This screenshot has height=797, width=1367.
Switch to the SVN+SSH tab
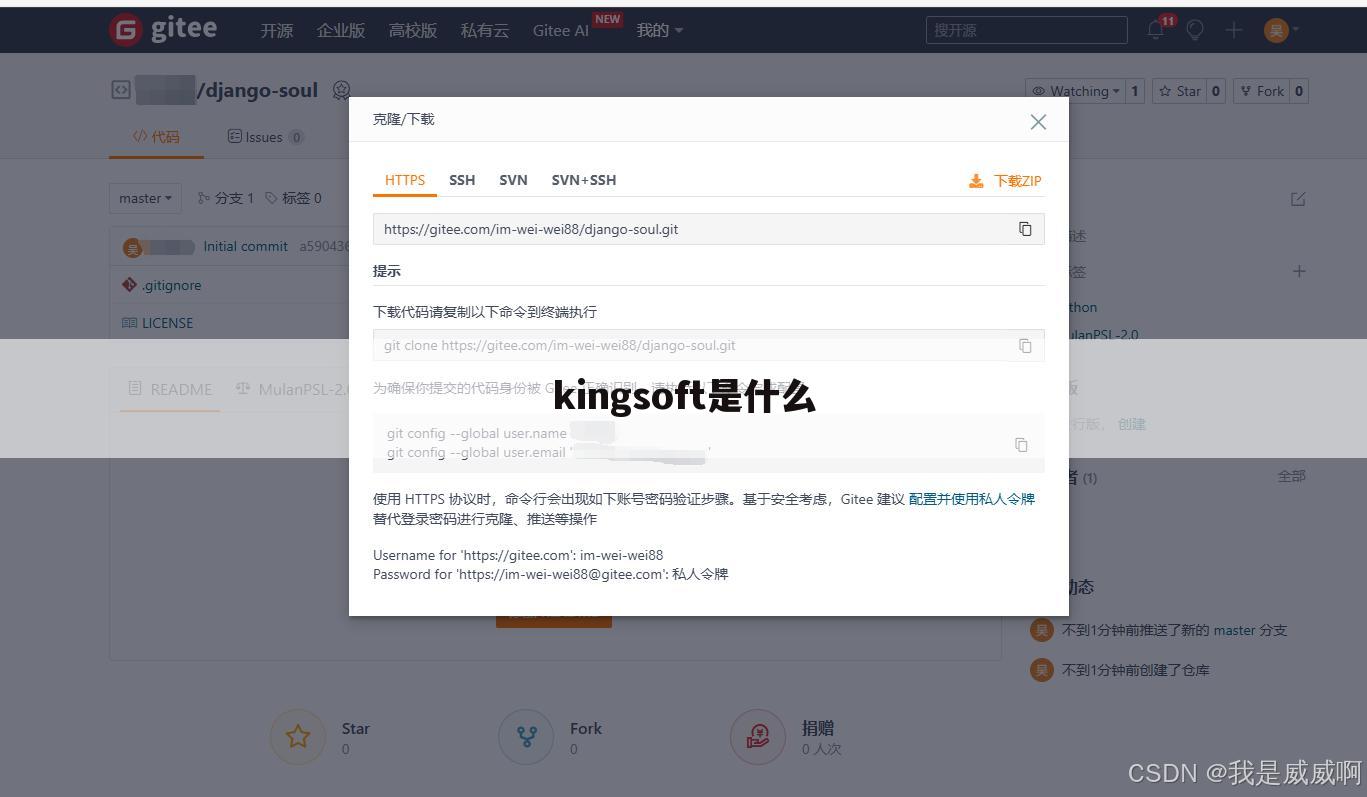click(584, 180)
